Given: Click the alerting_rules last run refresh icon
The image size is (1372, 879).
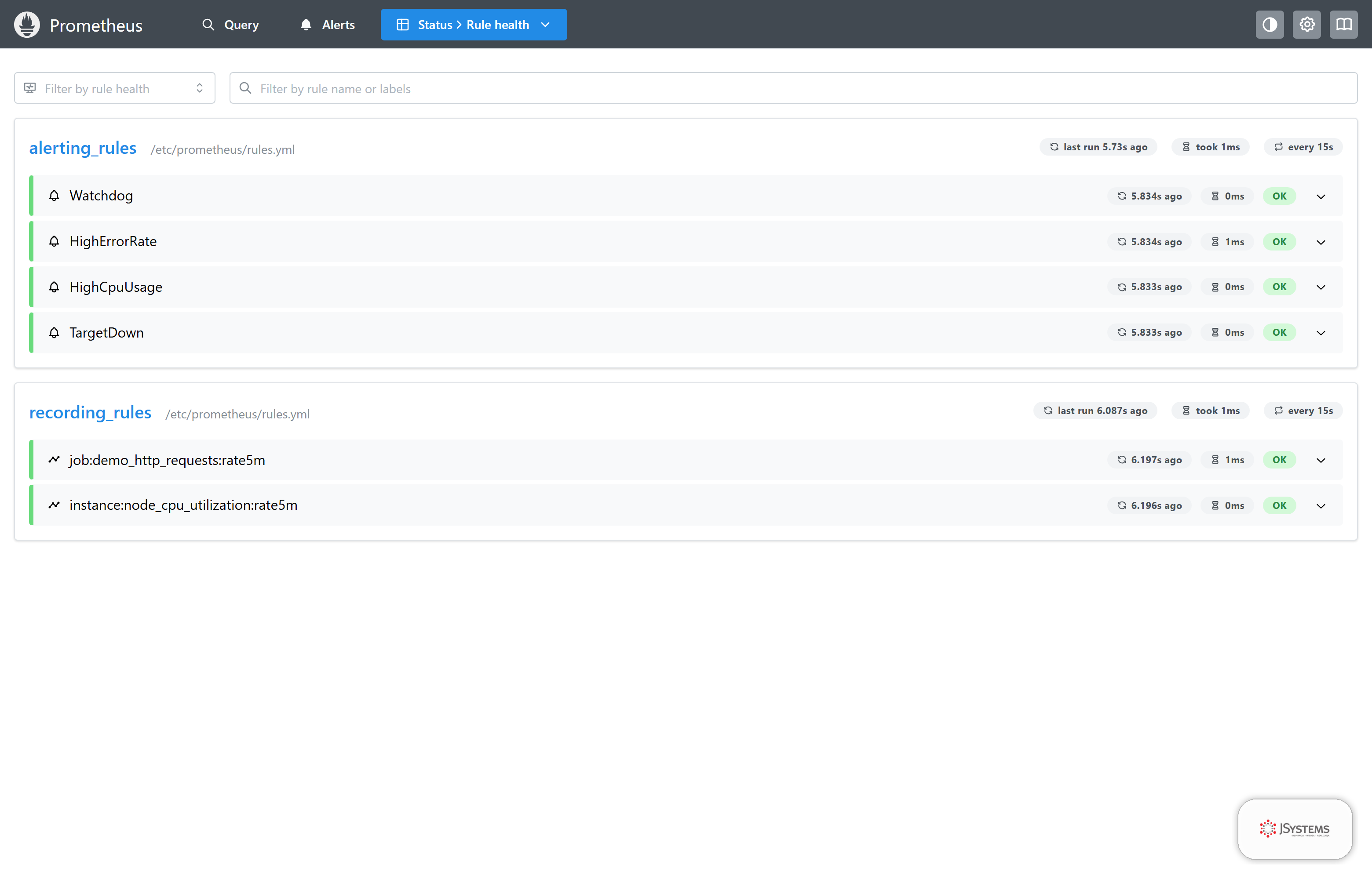Looking at the screenshot, I should click(1054, 147).
